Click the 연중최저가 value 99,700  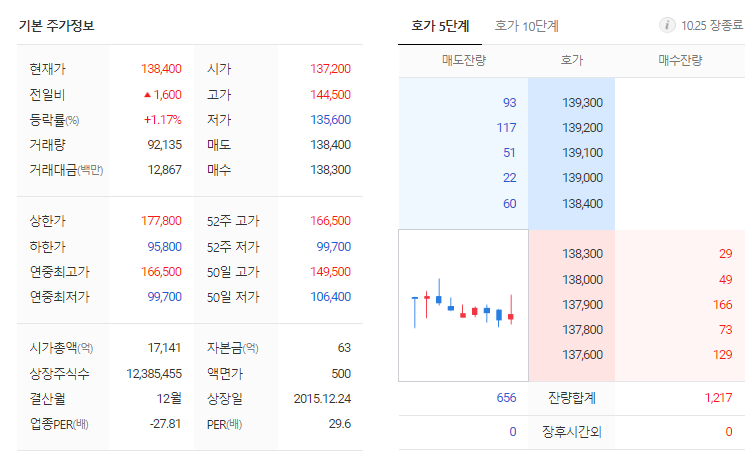164,297
